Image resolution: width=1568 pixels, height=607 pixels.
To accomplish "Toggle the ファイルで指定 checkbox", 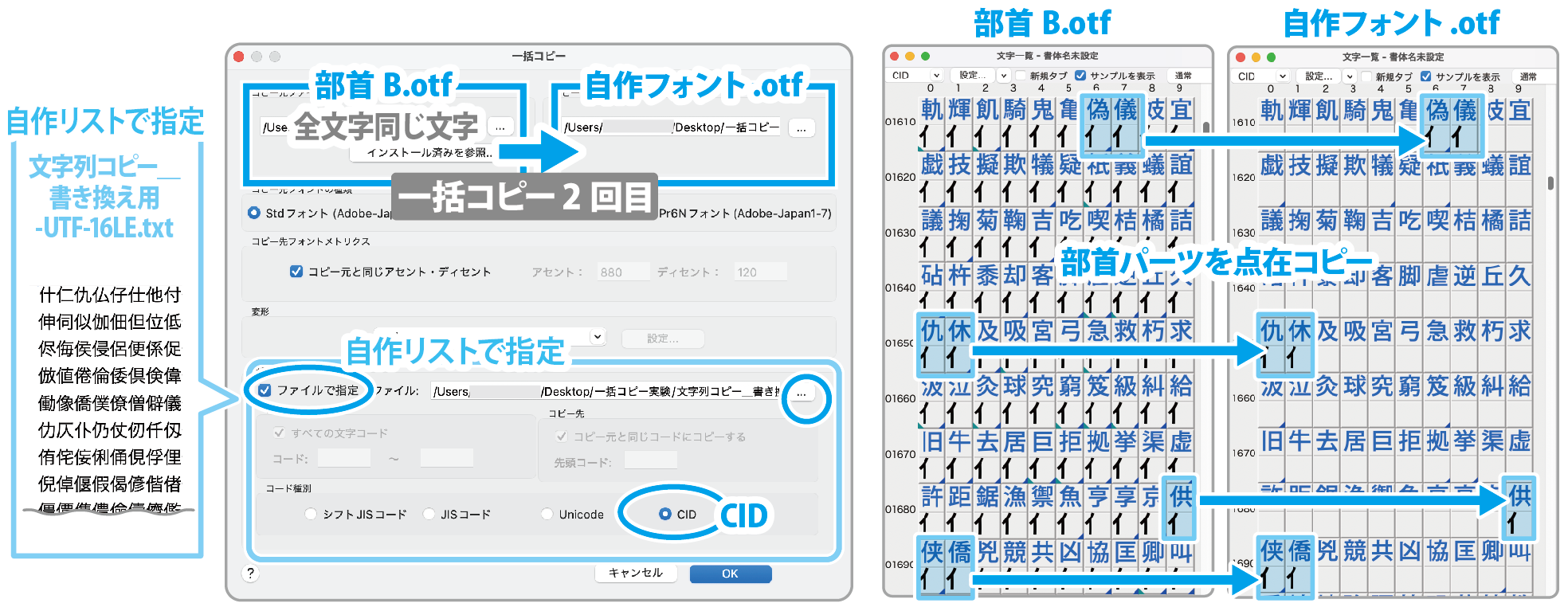I will 265,390.
